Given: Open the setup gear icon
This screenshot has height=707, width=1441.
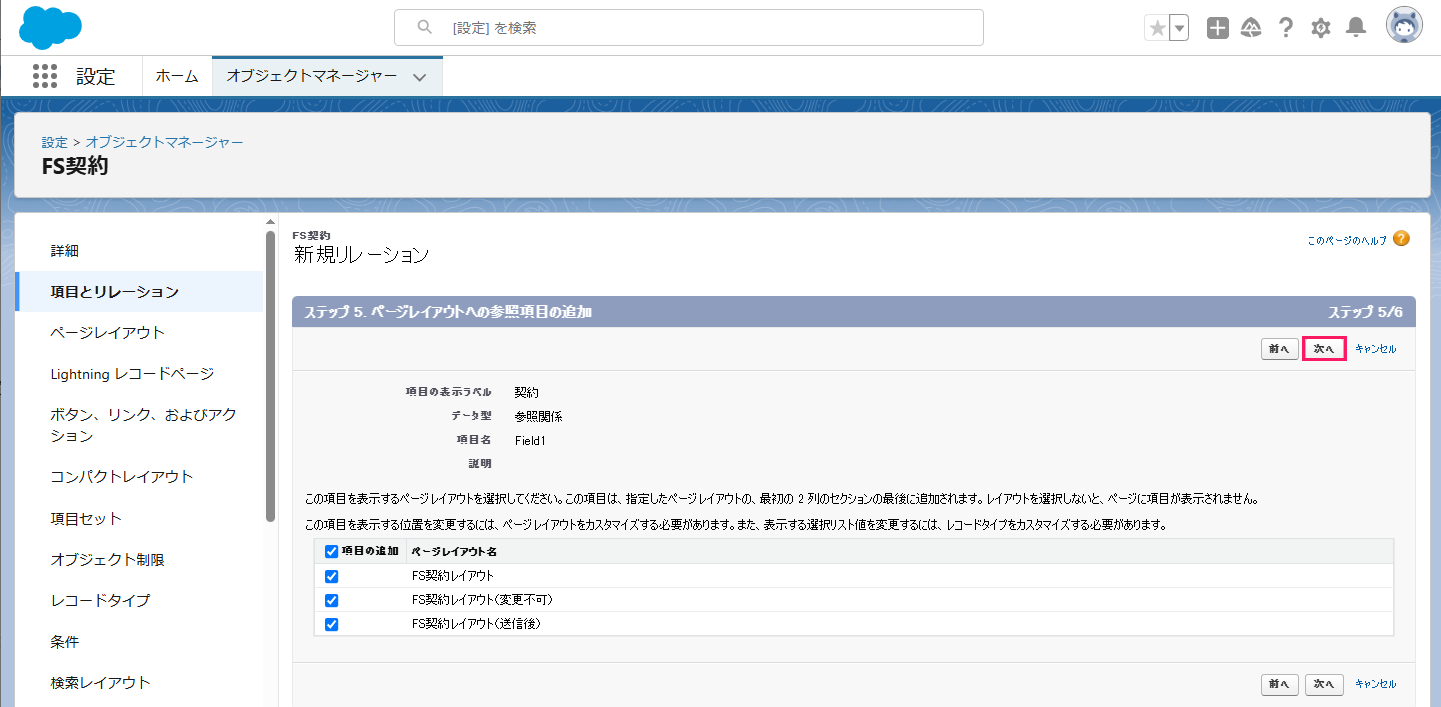Looking at the screenshot, I should click(1321, 28).
